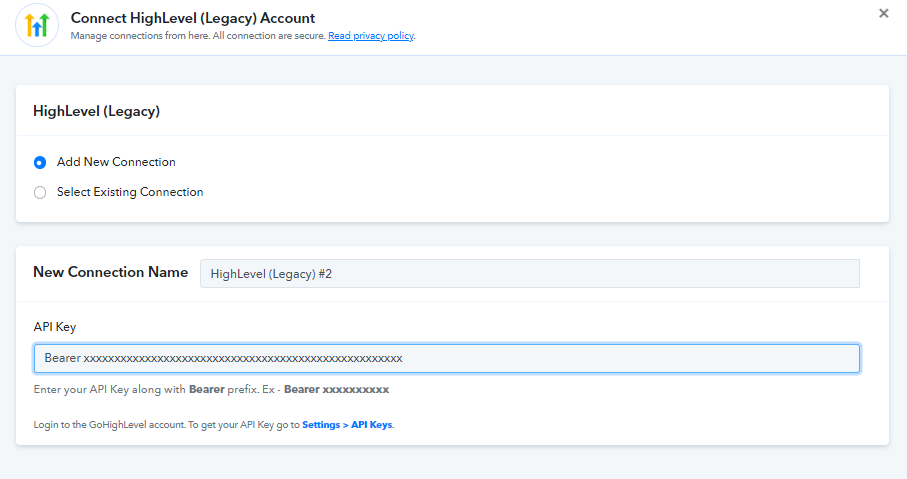Click the Bearer prefix hint text

pos(211,389)
